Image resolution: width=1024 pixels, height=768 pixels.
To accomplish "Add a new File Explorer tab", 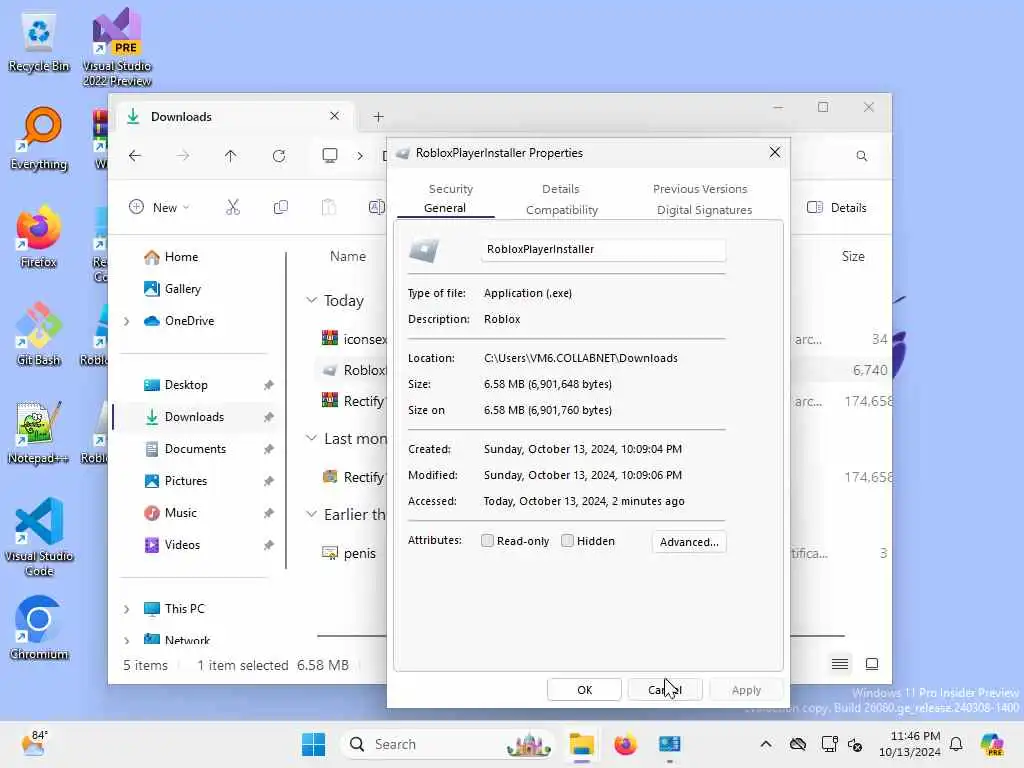I will [378, 117].
